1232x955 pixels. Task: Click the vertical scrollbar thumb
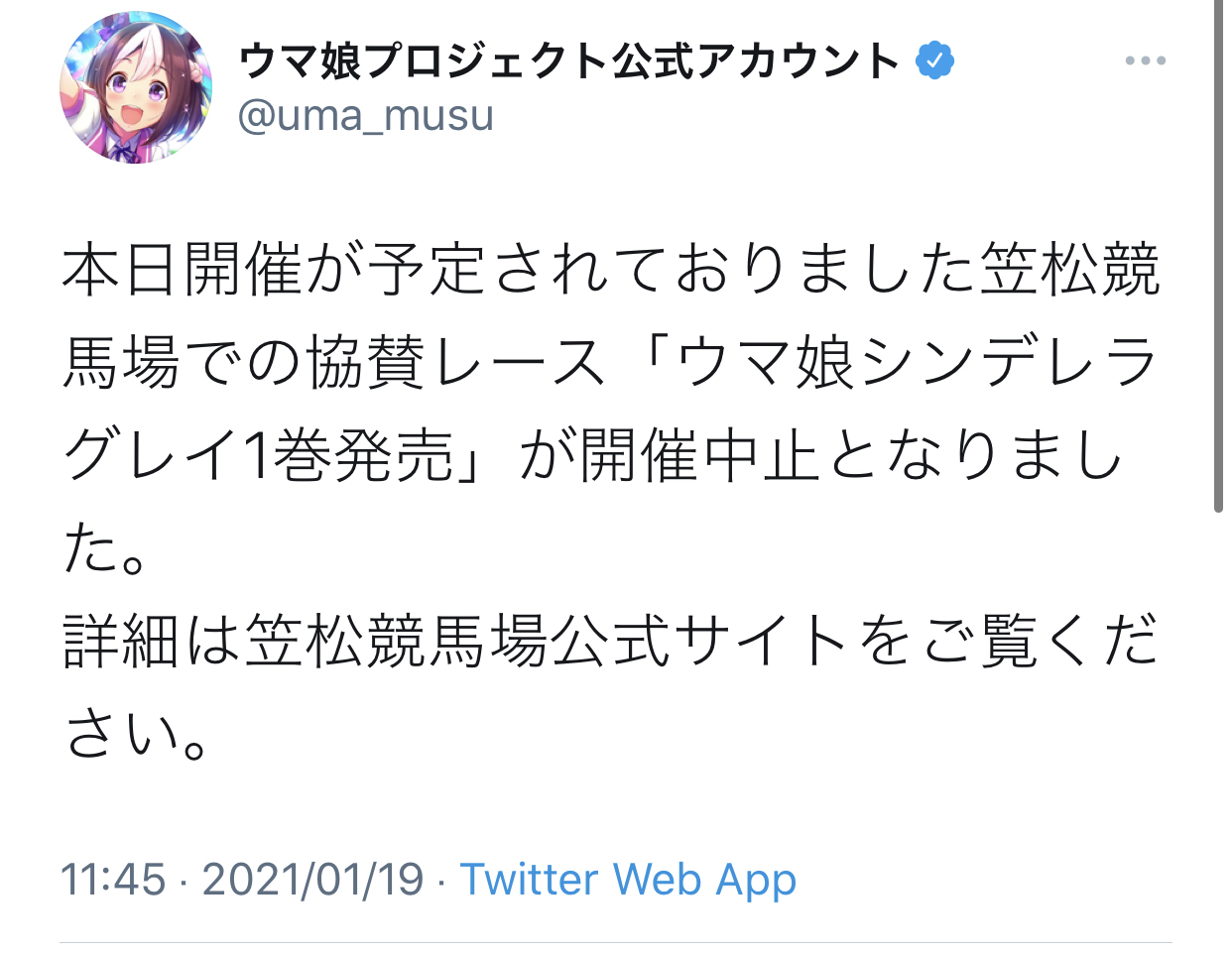(x=1218, y=258)
